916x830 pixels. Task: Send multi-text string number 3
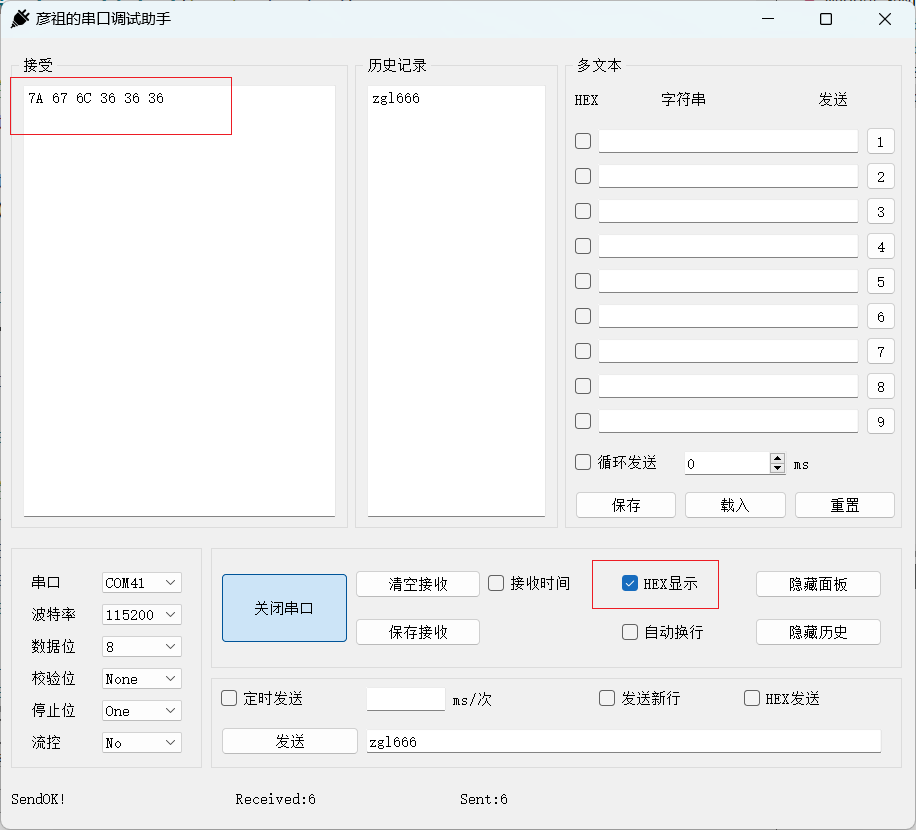pos(880,212)
